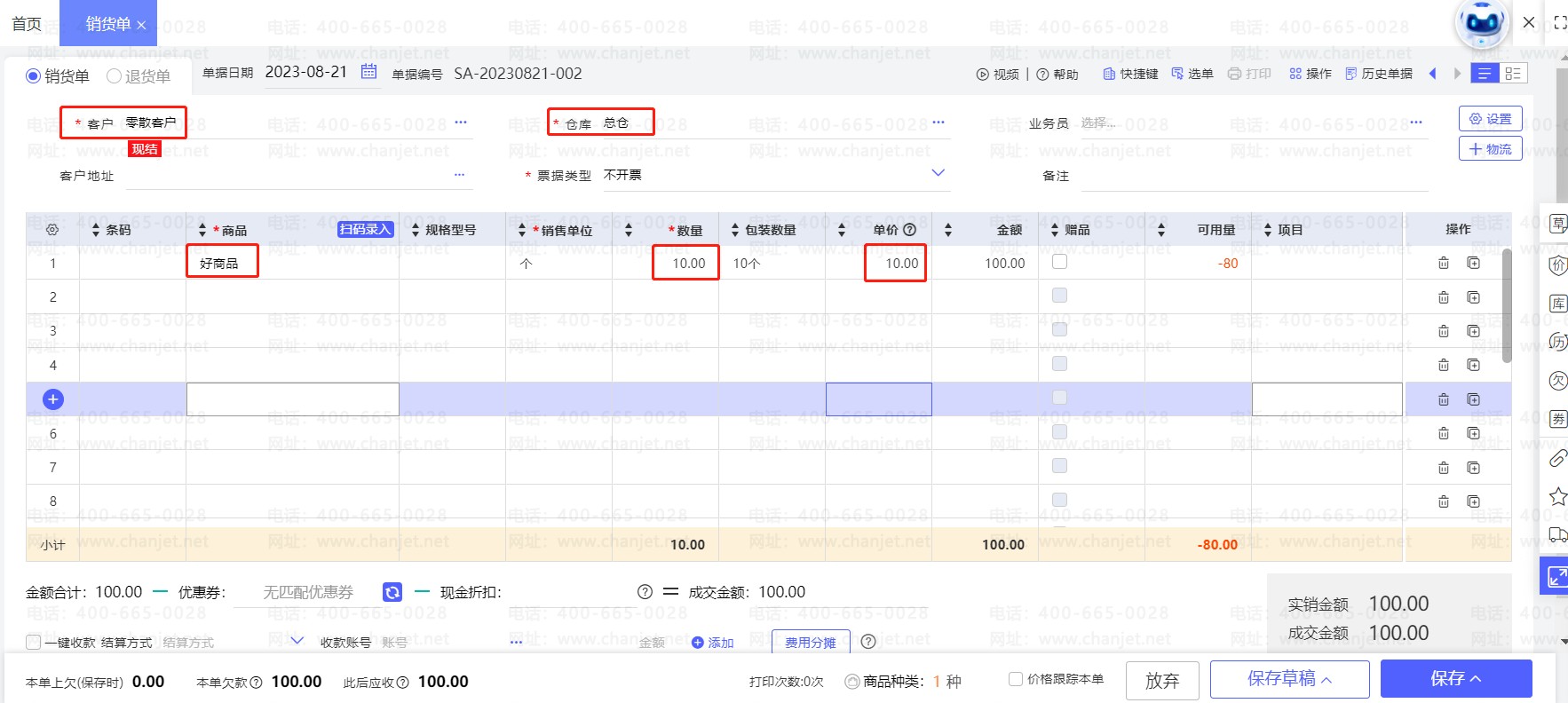The height and width of the screenshot is (703, 1568).
Task: Open the 欠 debt sidebar icon
Action: pyautogui.click(x=1558, y=381)
